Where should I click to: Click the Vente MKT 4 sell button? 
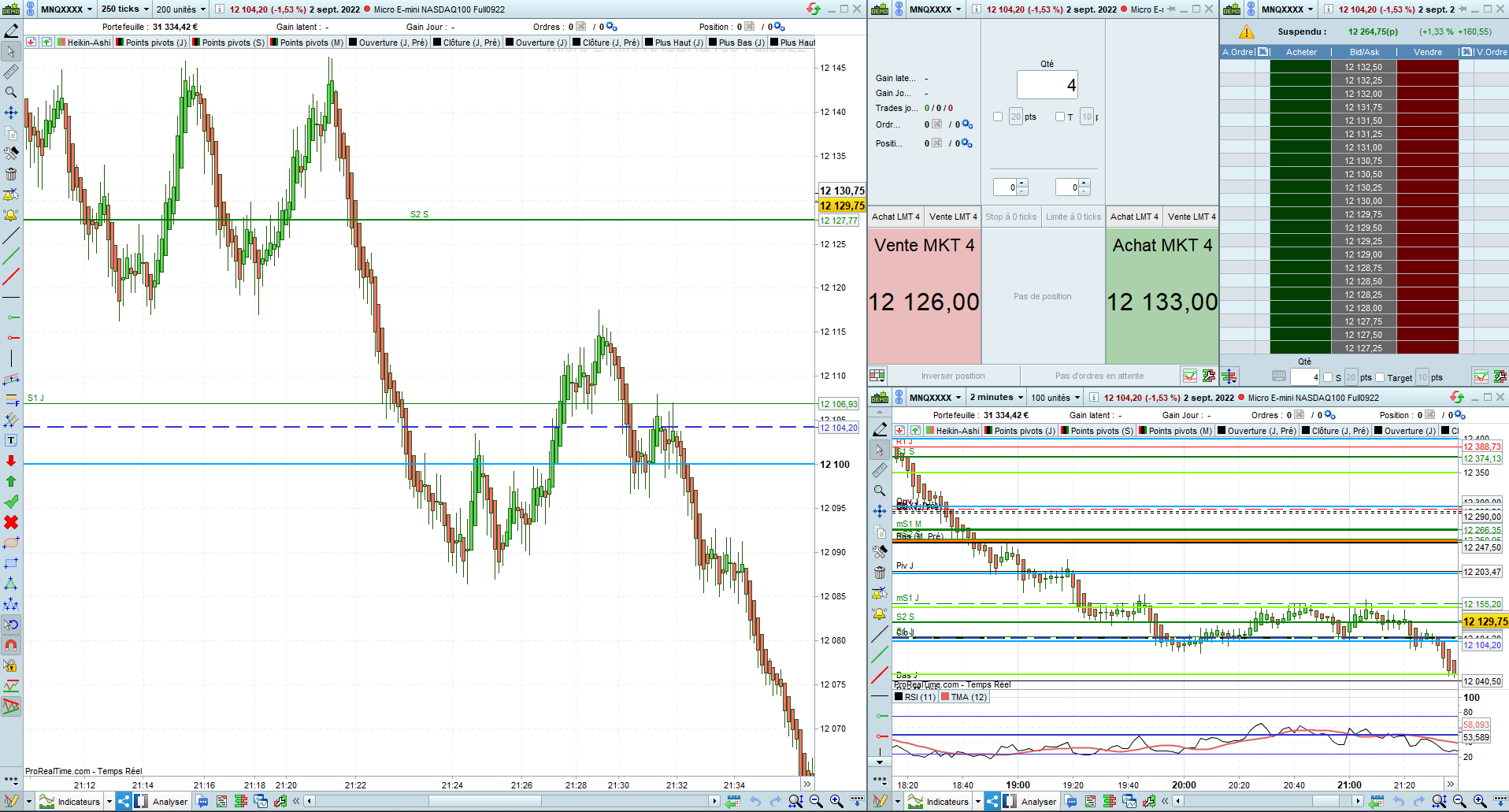tap(925, 295)
